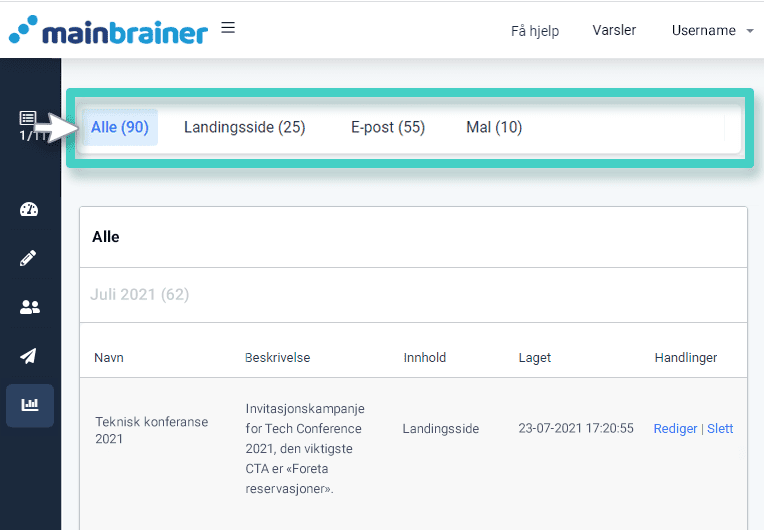Click Rediger for Teknisk konferanse 2021
Screen dimensions: 764x530
click(x=675, y=429)
